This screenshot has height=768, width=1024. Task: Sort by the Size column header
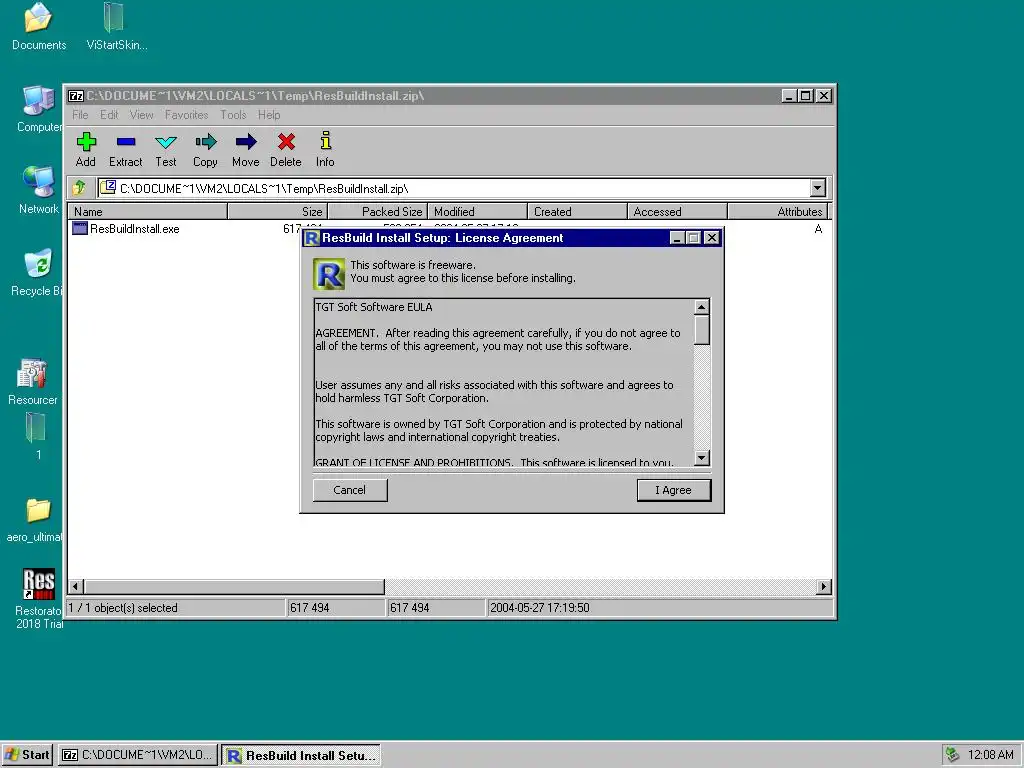[277, 212]
